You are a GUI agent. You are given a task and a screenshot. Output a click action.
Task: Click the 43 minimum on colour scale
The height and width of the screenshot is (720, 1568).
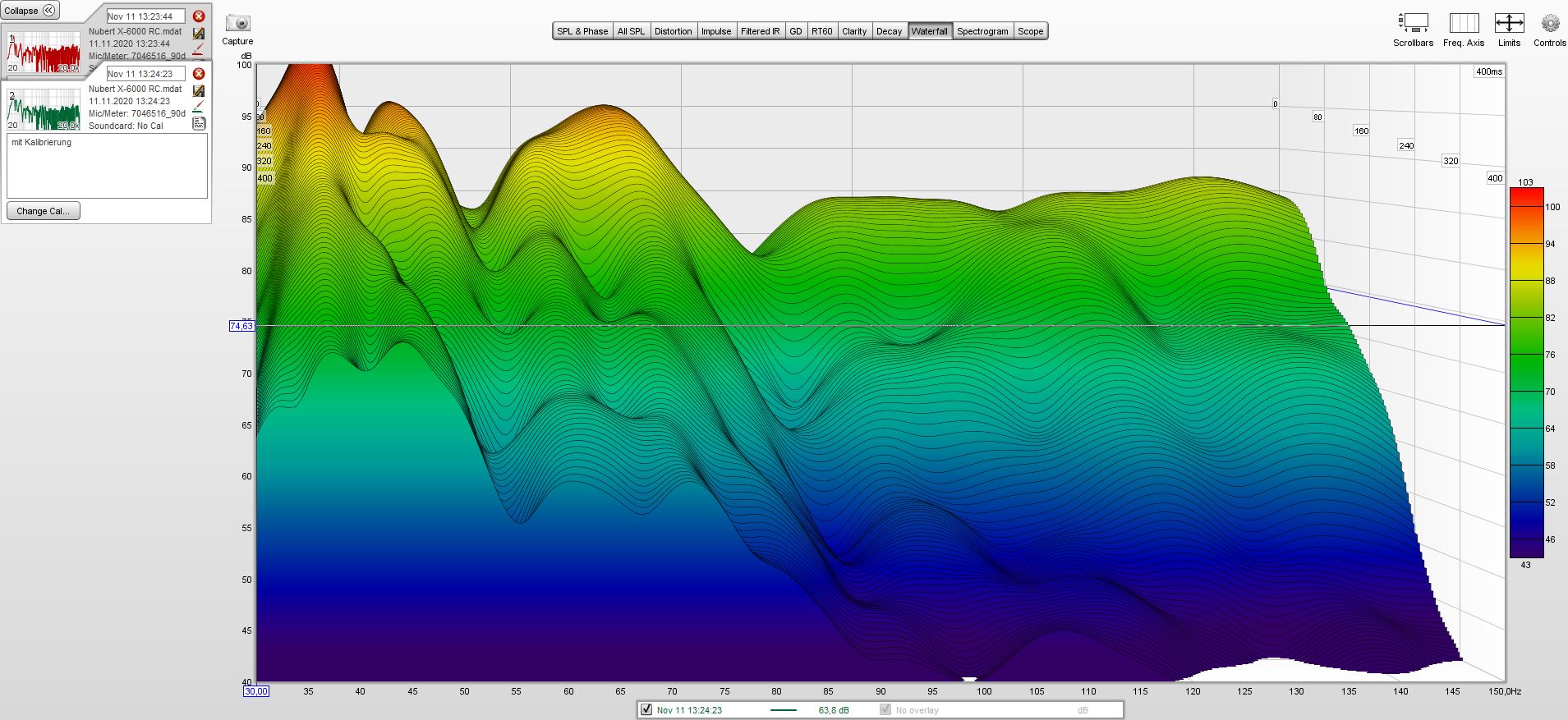pyautogui.click(x=1525, y=565)
